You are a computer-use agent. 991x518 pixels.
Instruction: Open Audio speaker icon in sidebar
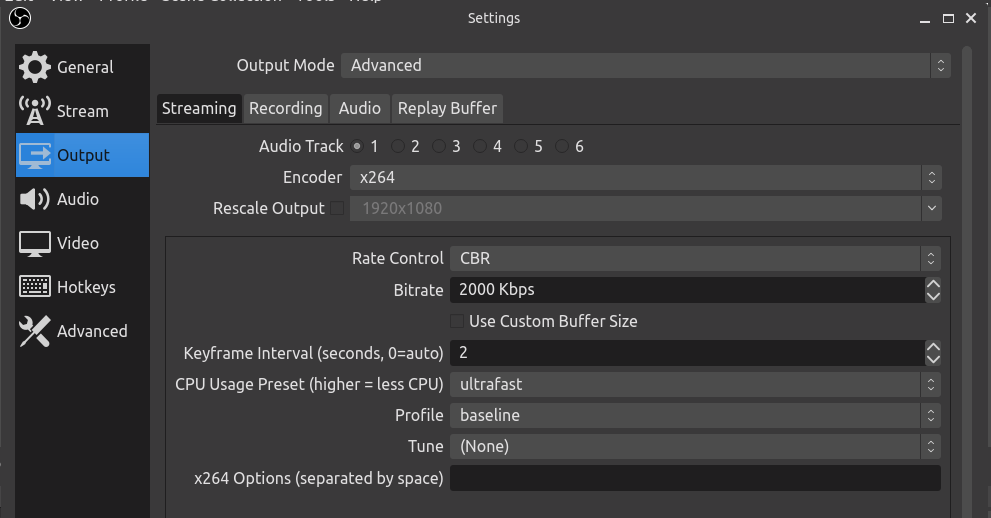[35, 199]
